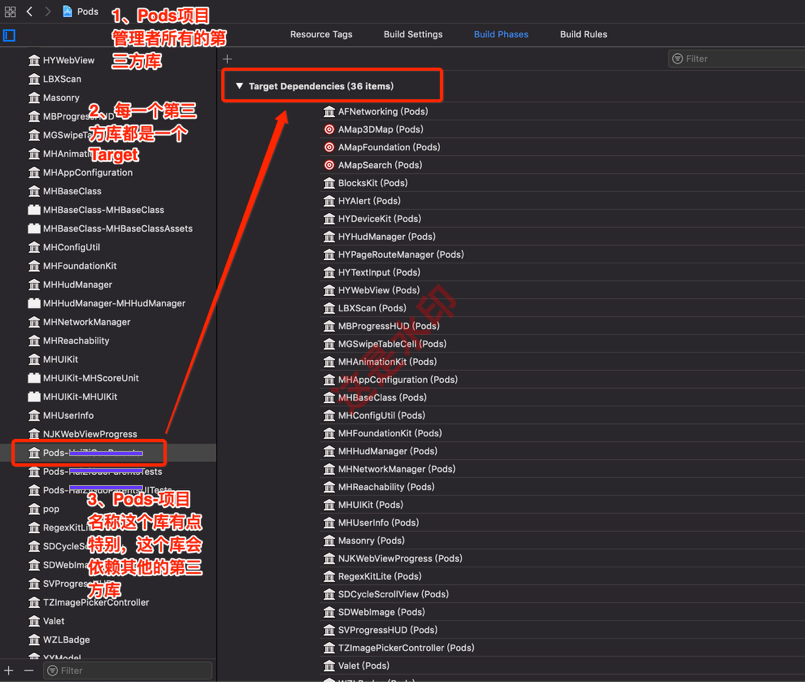Click the AMapSearch (Pods) red icon
Viewport: 805px width, 682px height.
pos(329,165)
